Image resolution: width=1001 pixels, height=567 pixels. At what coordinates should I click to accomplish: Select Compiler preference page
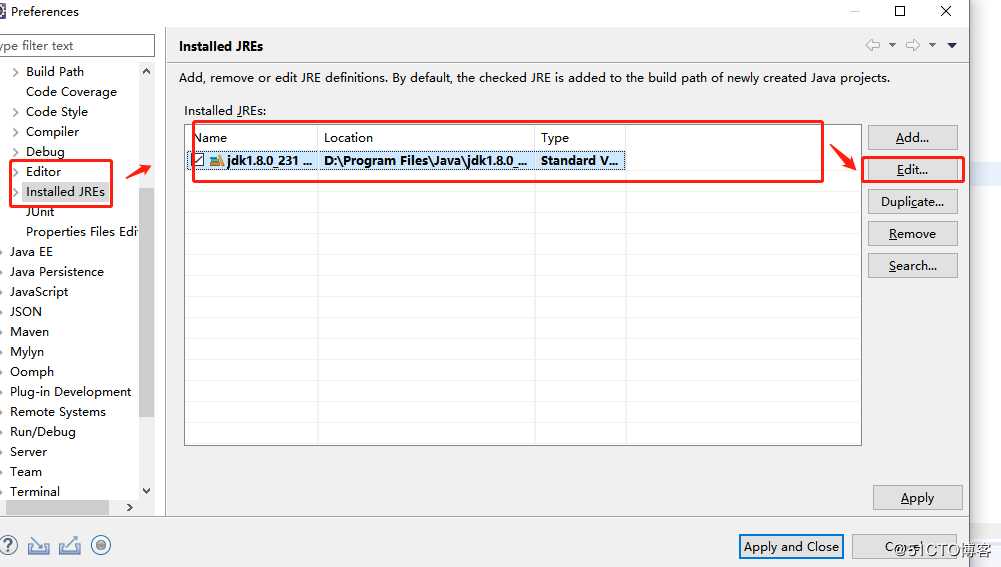point(52,132)
